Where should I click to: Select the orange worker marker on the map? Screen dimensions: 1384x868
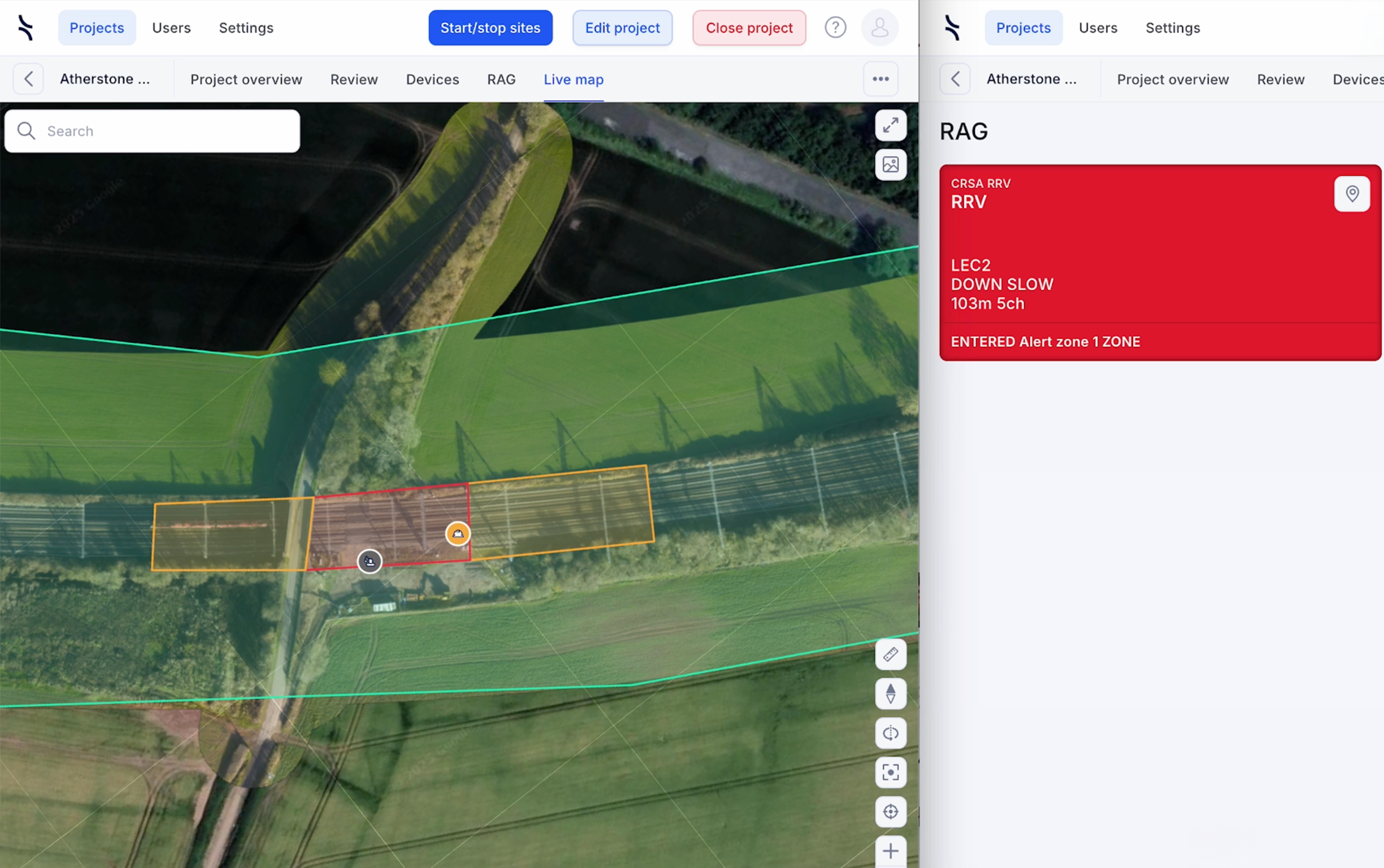(x=457, y=534)
